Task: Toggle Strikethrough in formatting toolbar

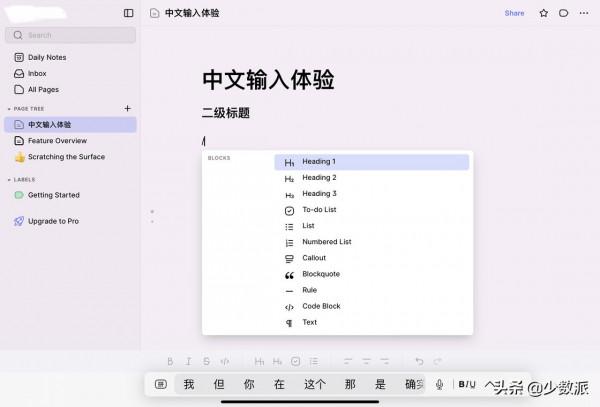Action: click(207, 361)
